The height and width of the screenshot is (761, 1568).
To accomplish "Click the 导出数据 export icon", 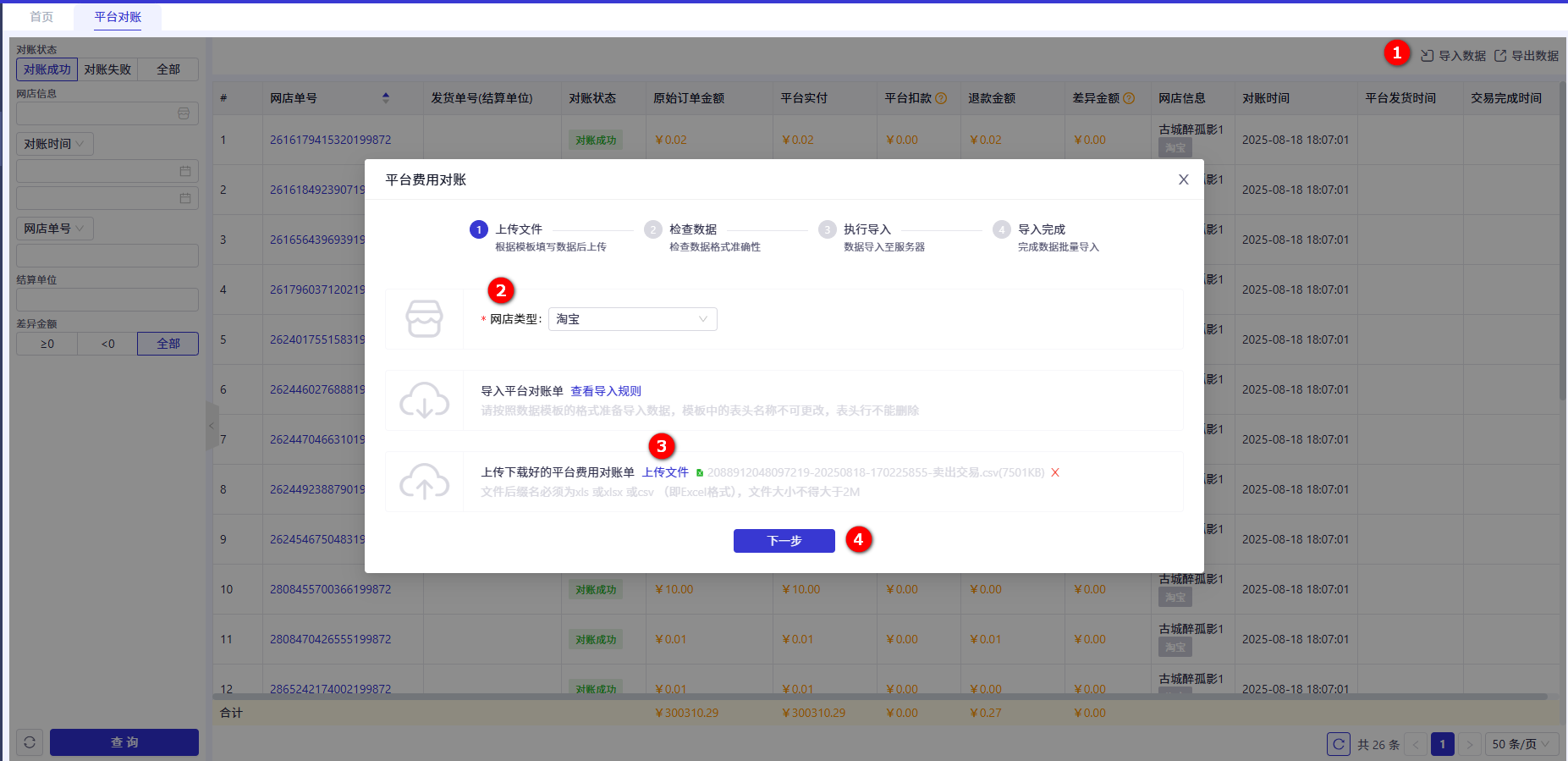I will 1500,56.
